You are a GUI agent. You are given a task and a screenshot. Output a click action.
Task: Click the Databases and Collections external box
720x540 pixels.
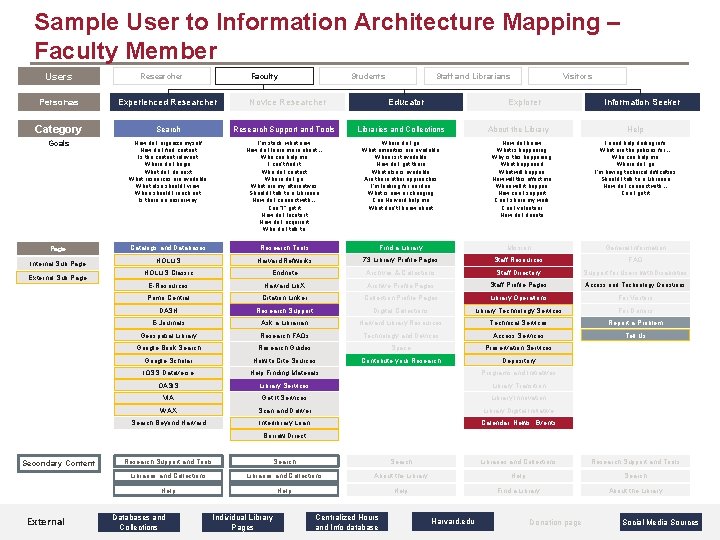click(139, 522)
